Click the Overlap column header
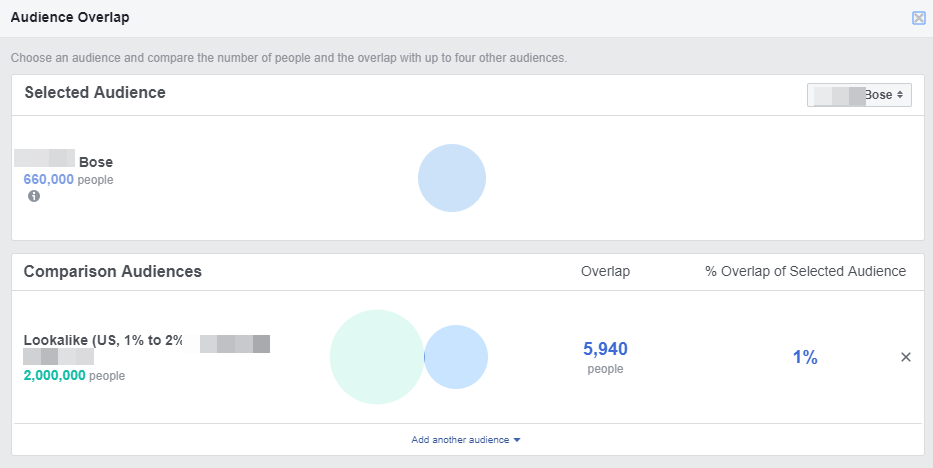This screenshot has width=933, height=468. [605, 271]
